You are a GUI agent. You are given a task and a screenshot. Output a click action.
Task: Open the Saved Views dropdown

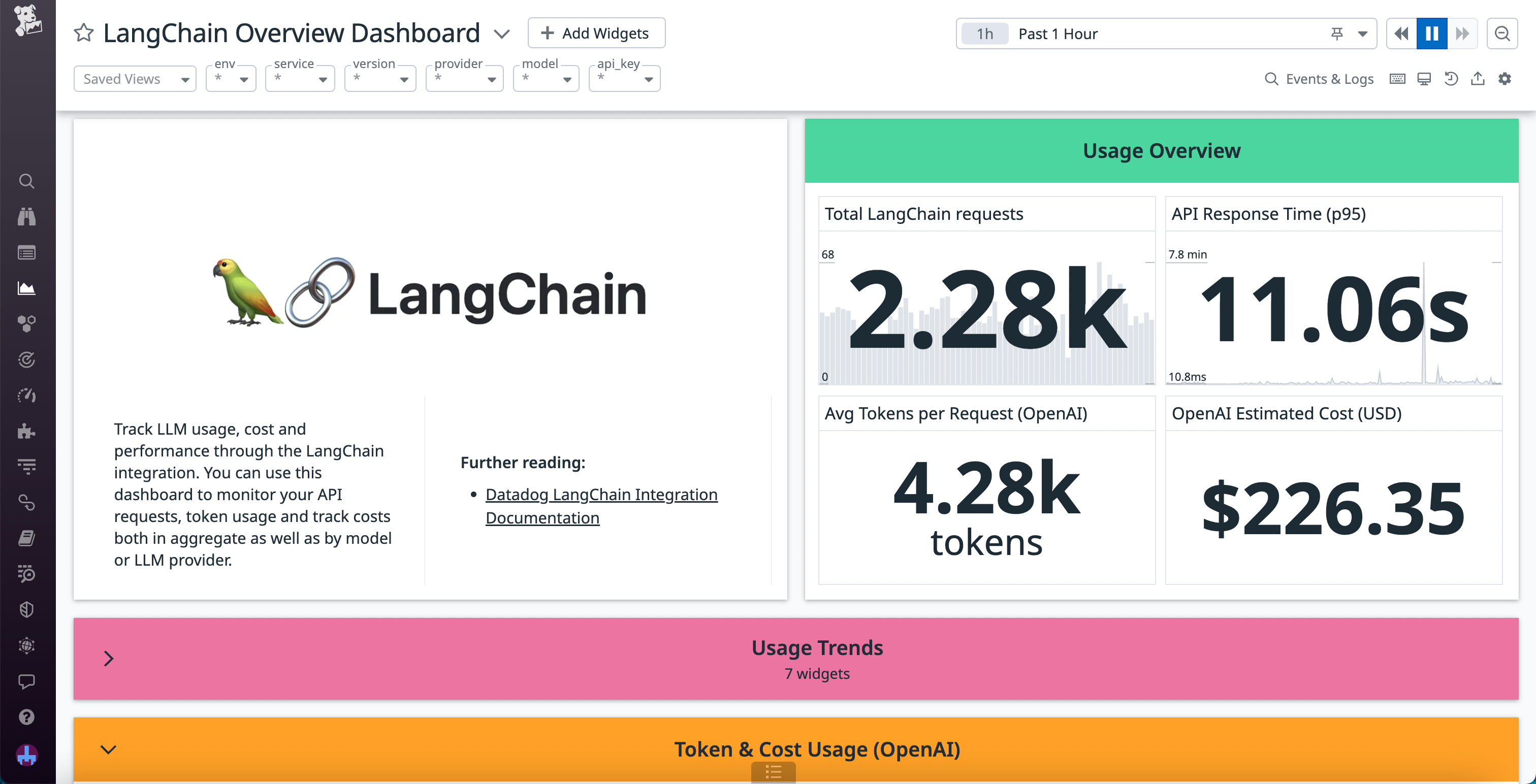(135, 78)
